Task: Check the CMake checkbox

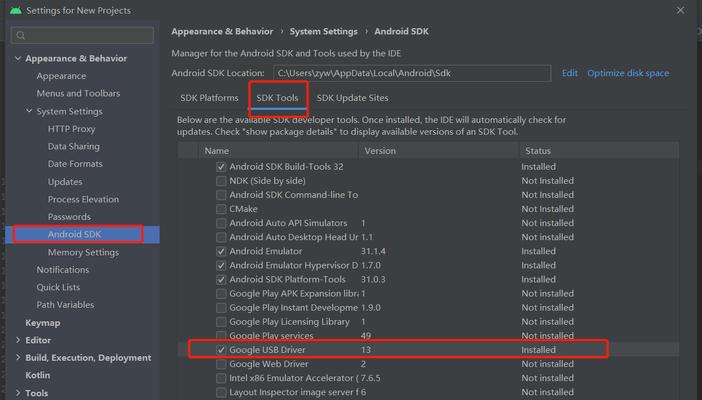Action: [221, 209]
